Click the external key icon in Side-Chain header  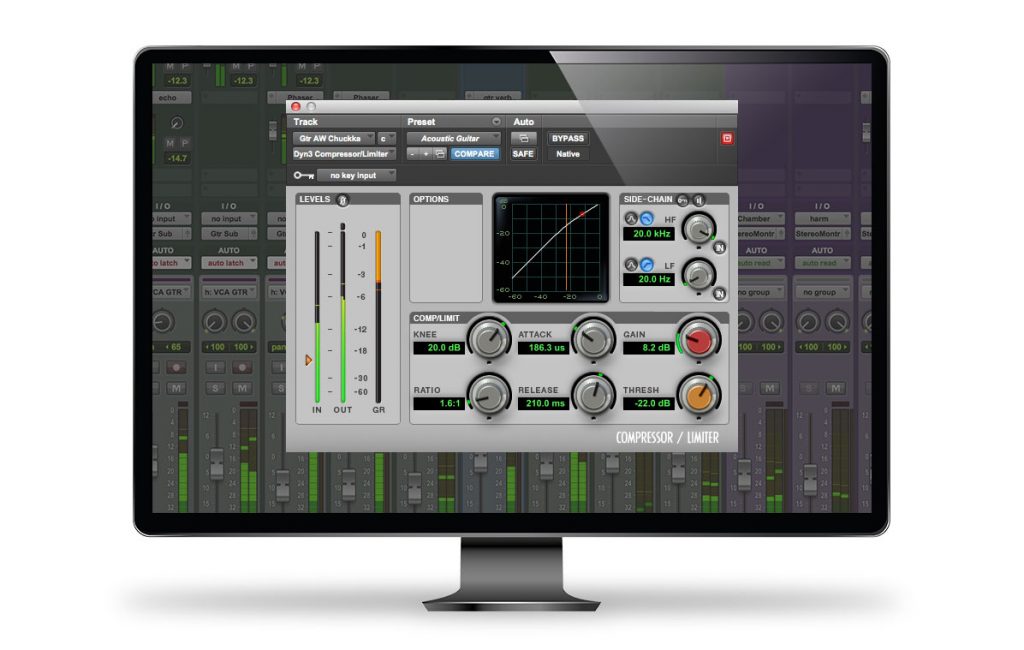pyautogui.click(x=682, y=200)
